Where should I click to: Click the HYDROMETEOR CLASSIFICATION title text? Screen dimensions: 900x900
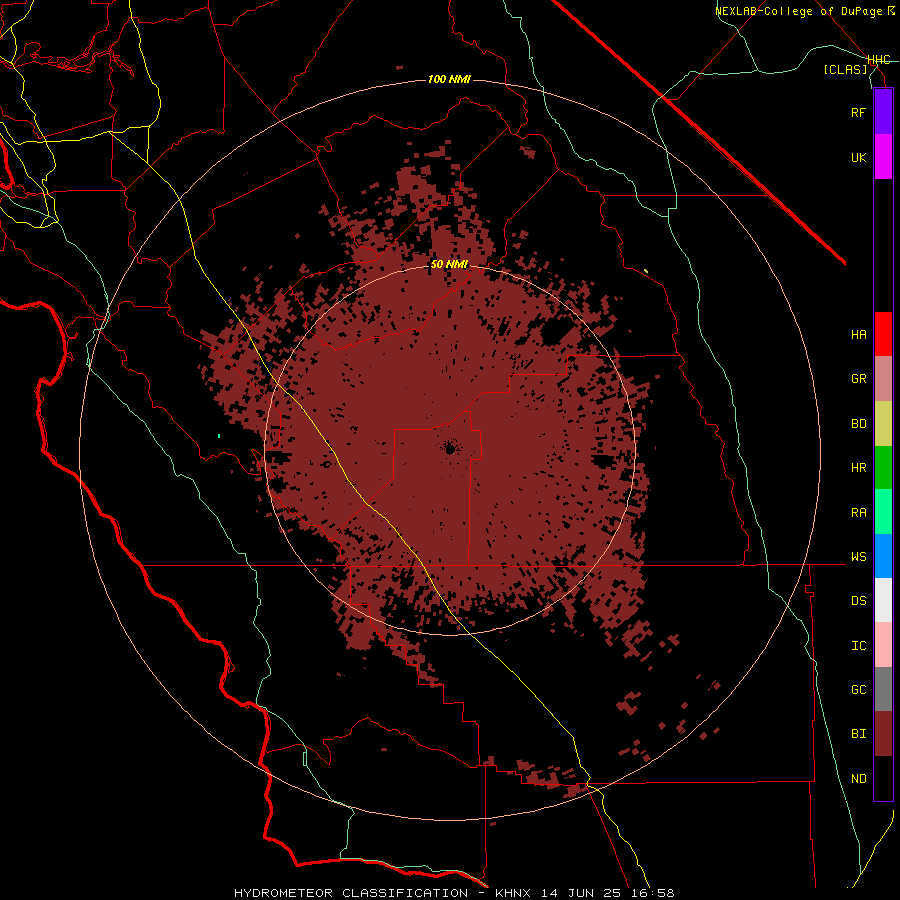click(x=351, y=893)
